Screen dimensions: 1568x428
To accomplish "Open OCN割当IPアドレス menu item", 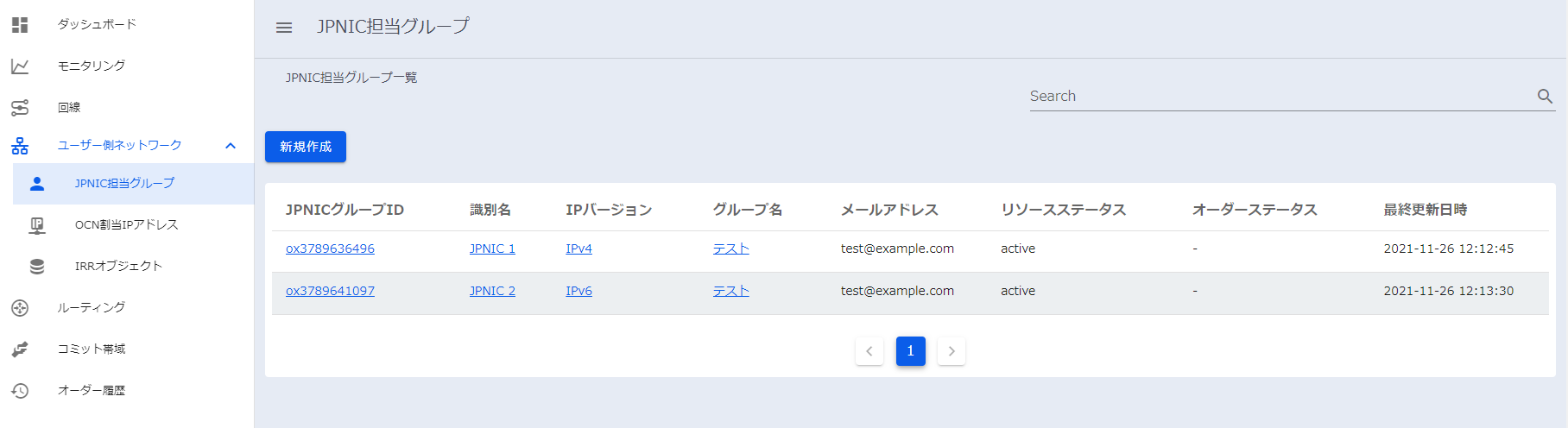I will click(126, 225).
